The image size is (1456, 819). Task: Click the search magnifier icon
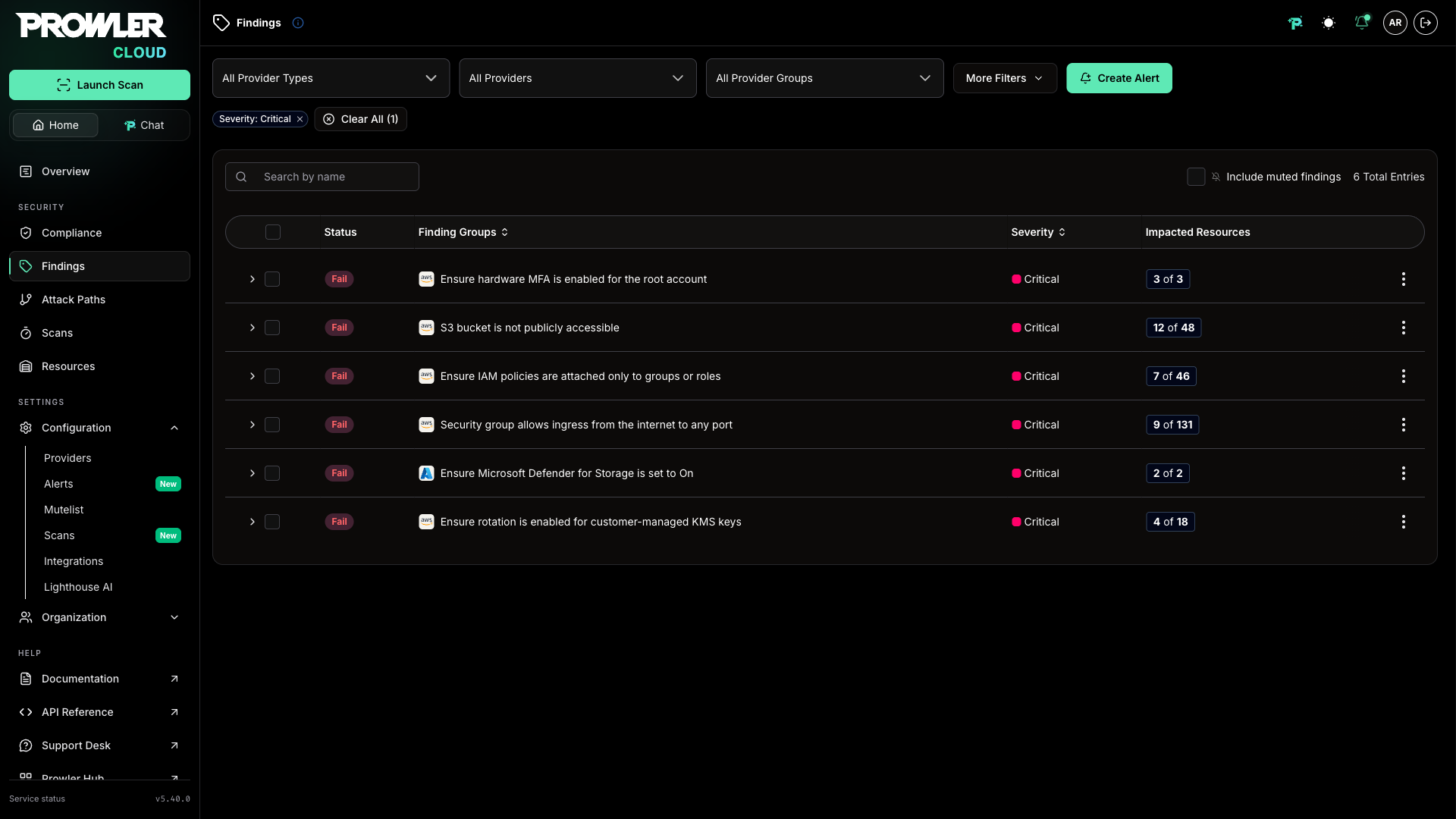click(x=241, y=177)
